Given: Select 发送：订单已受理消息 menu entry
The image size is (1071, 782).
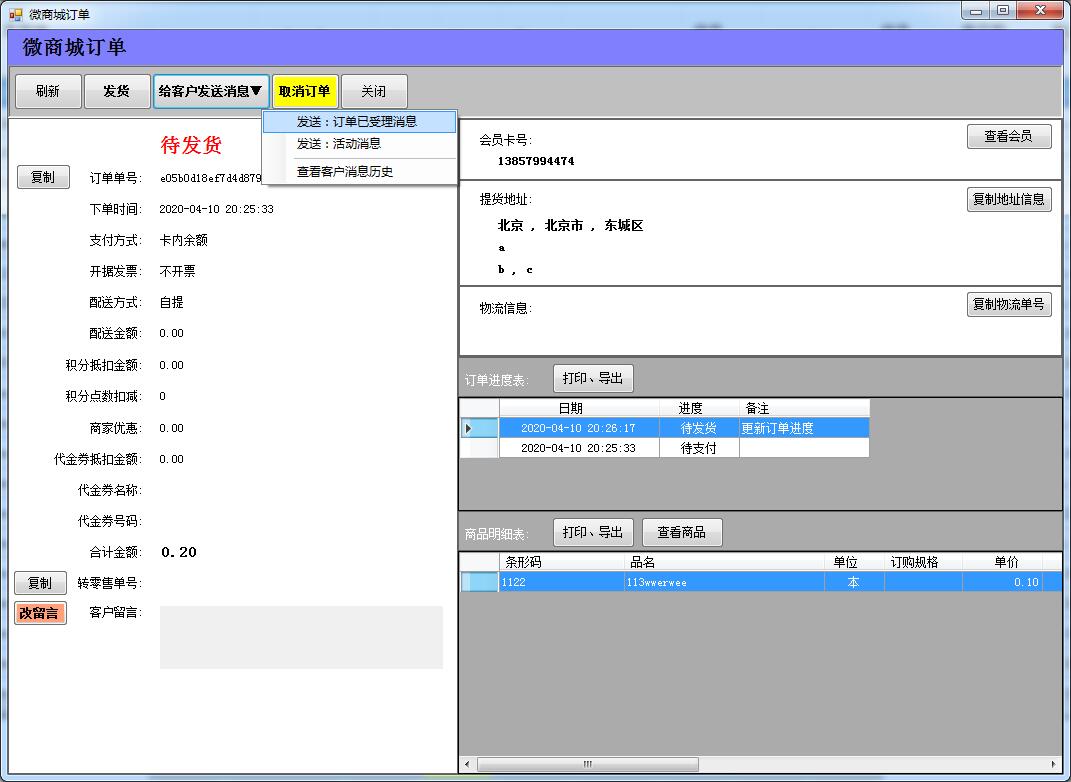Looking at the screenshot, I should pos(359,122).
